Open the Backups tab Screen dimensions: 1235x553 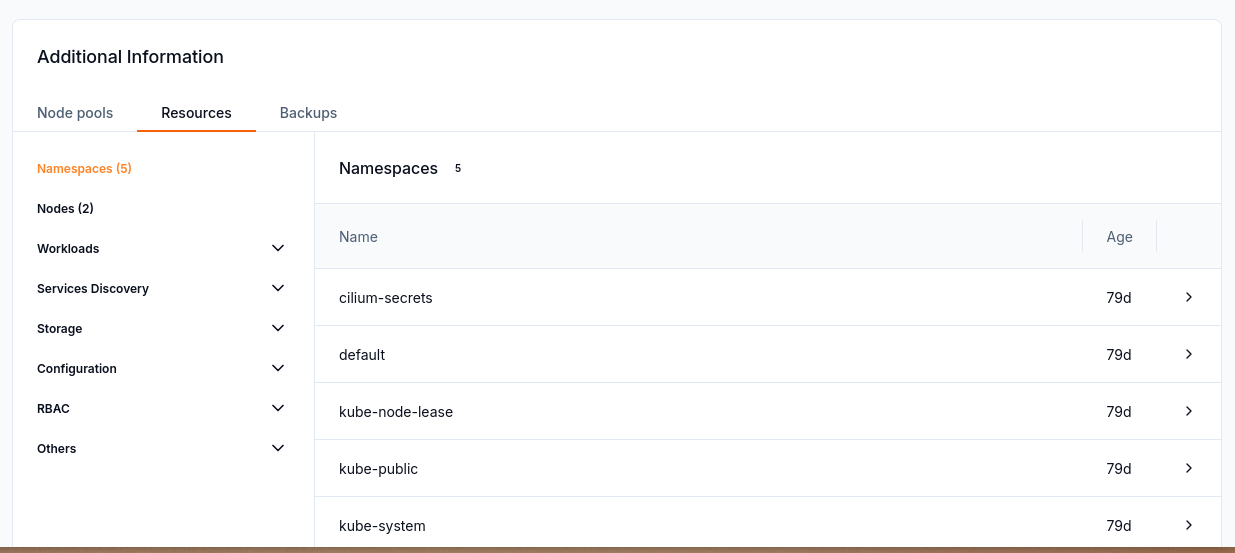[x=308, y=113]
